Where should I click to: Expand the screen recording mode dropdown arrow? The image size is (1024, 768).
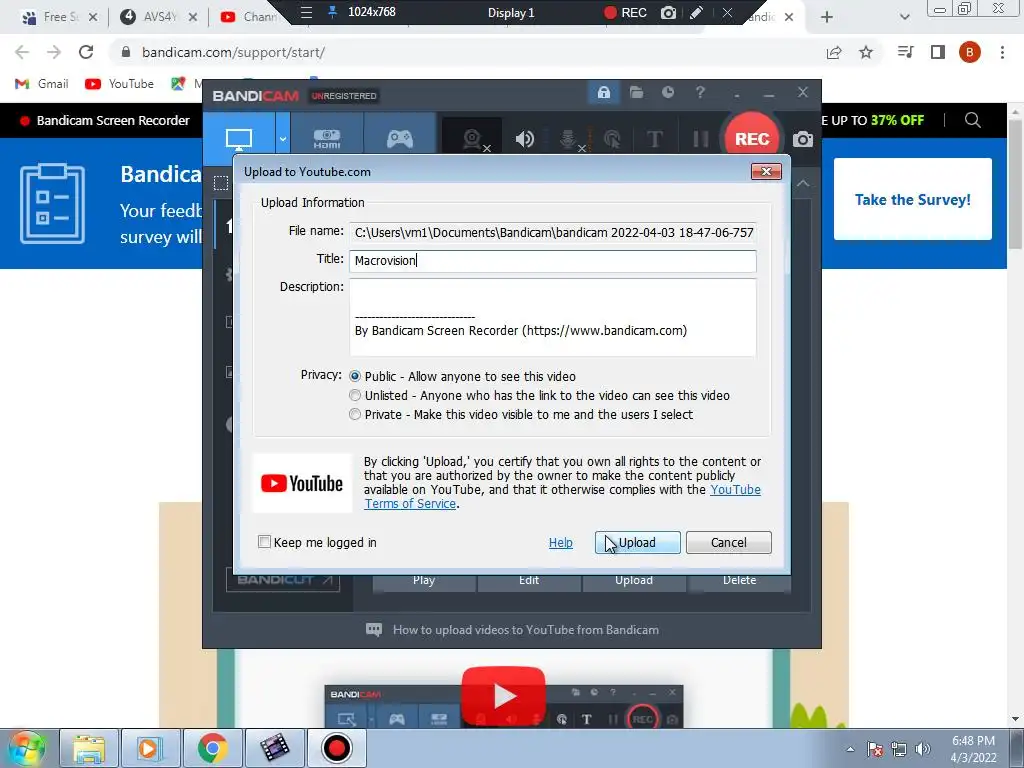pyautogui.click(x=283, y=138)
